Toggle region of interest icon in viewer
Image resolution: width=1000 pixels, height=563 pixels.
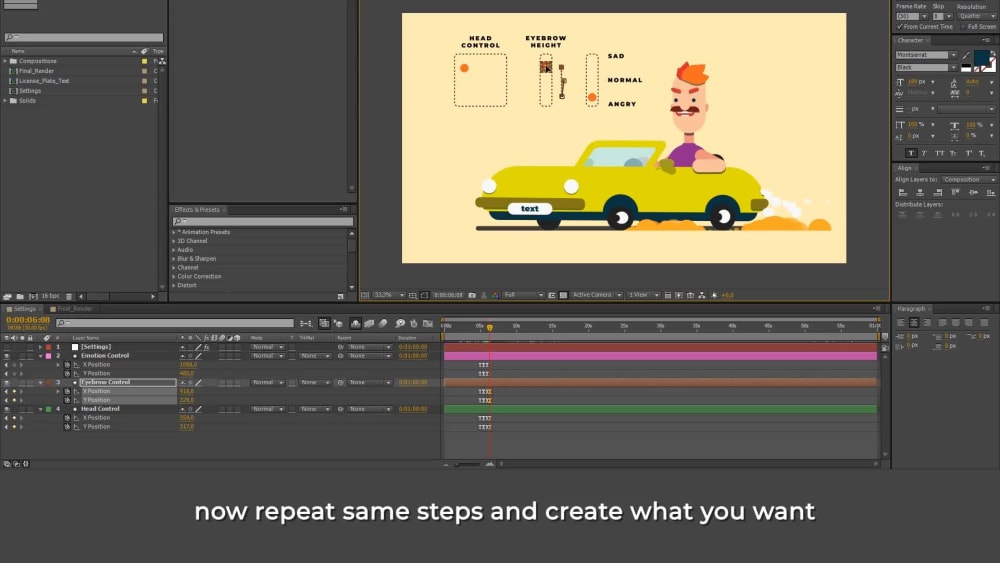click(x=552, y=295)
